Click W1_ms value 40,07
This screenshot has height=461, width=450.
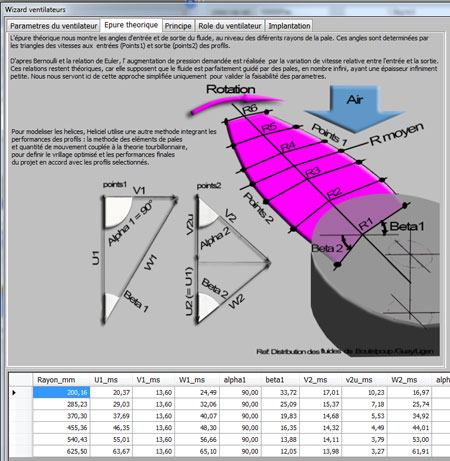197,416
